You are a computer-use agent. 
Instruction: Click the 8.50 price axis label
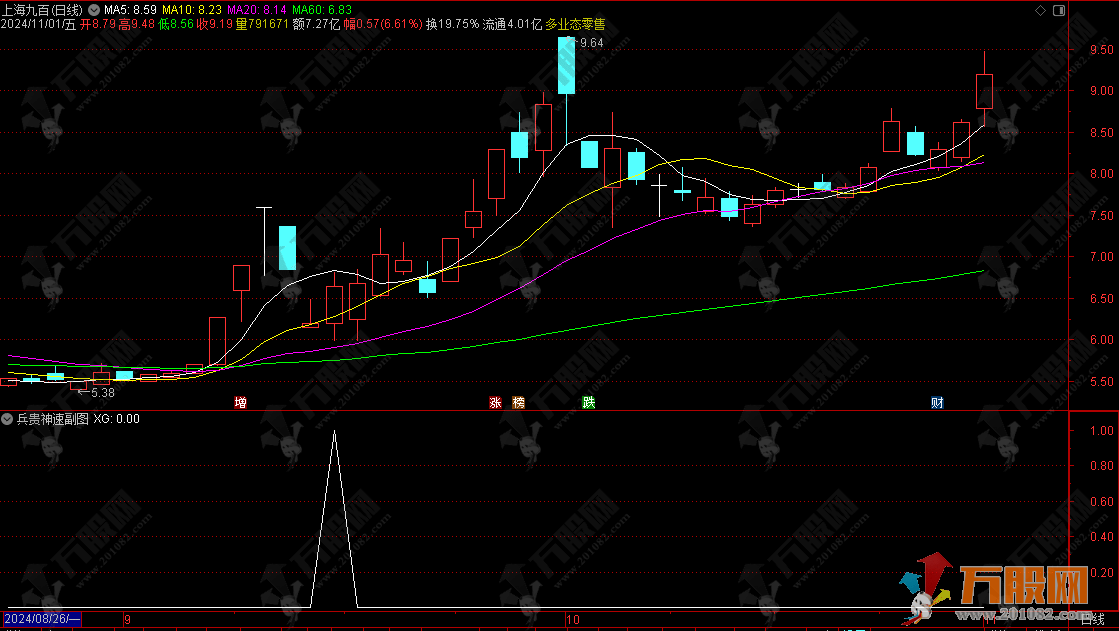(x=1102, y=132)
